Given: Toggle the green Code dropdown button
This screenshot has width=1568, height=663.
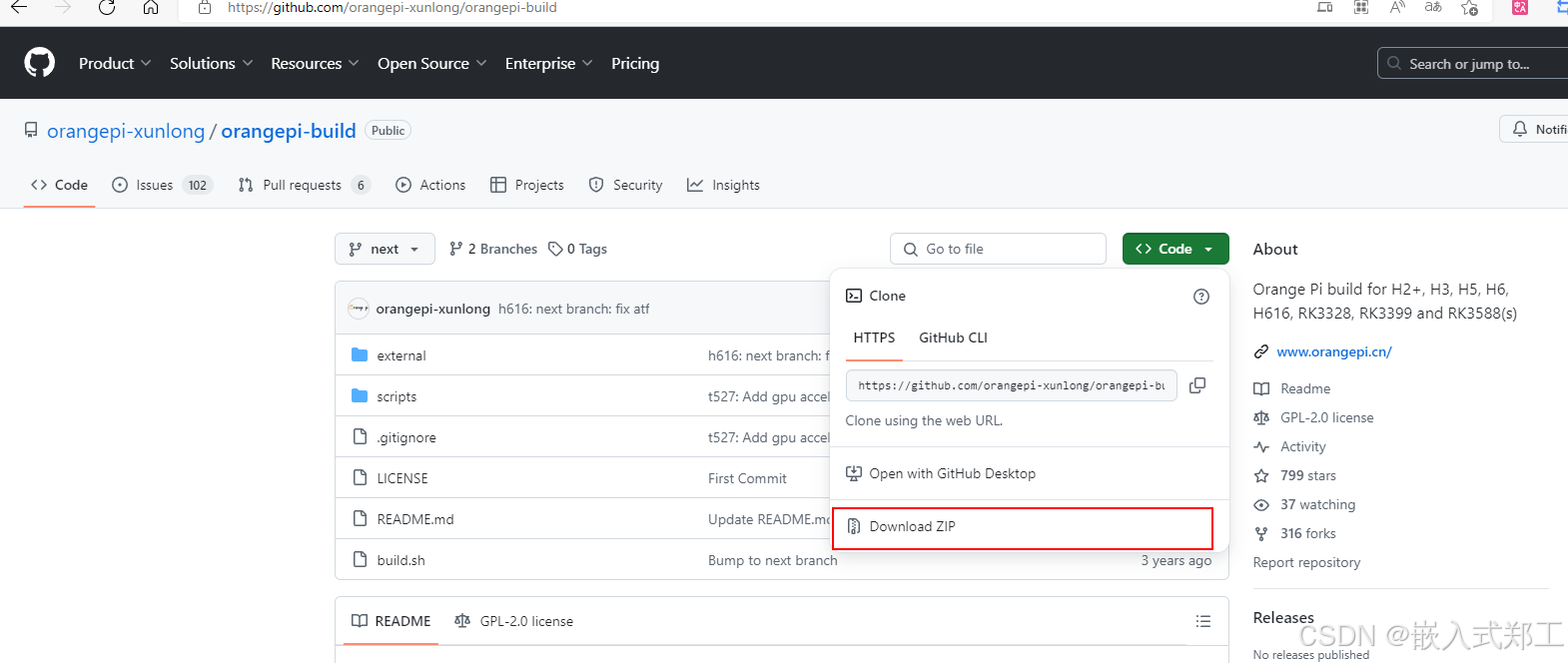Looking at the screenshot, I should (1176, 249).
